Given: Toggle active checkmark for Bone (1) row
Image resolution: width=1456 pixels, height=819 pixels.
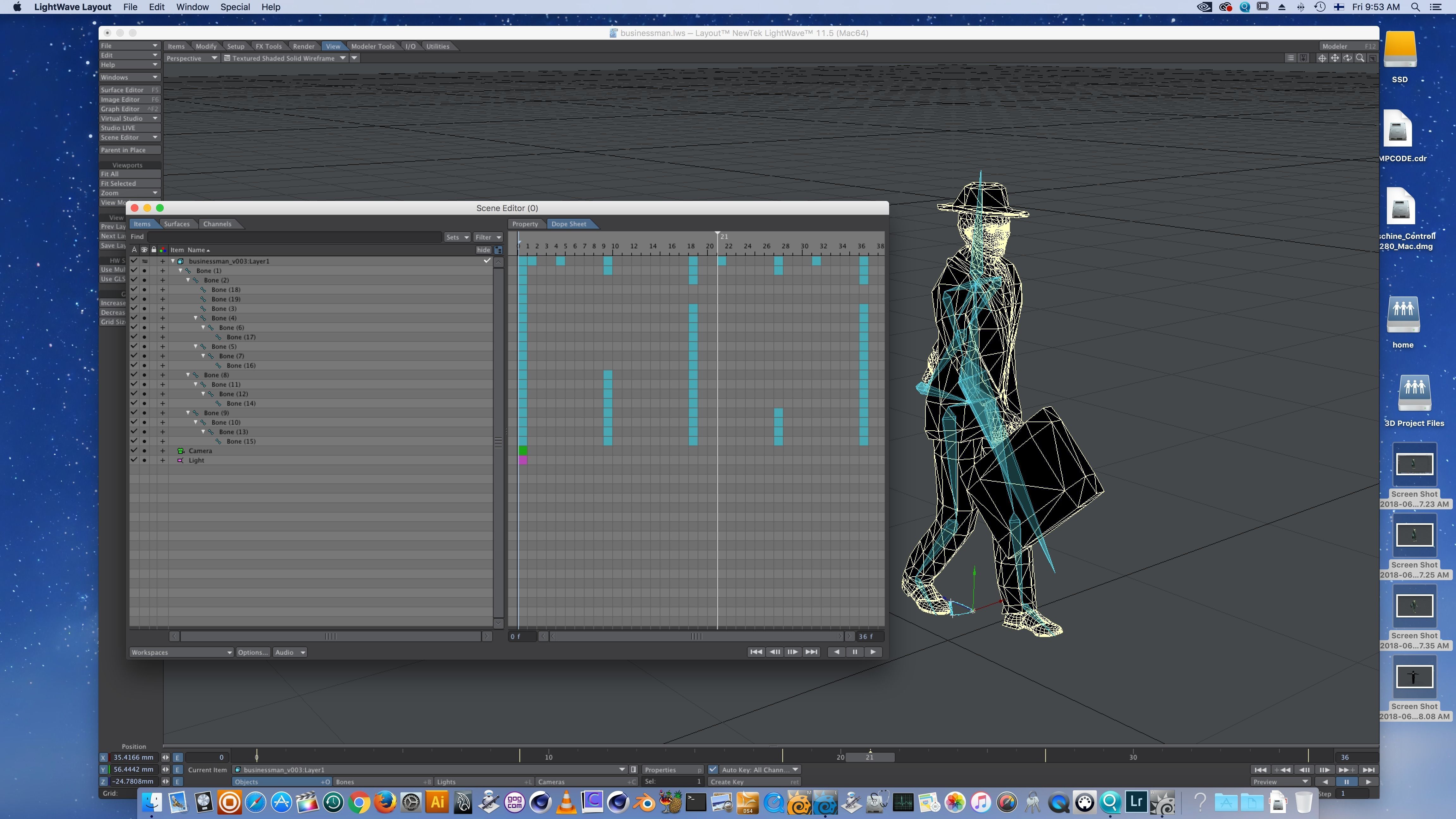Looking at the screenshot, I should [134, 271].
